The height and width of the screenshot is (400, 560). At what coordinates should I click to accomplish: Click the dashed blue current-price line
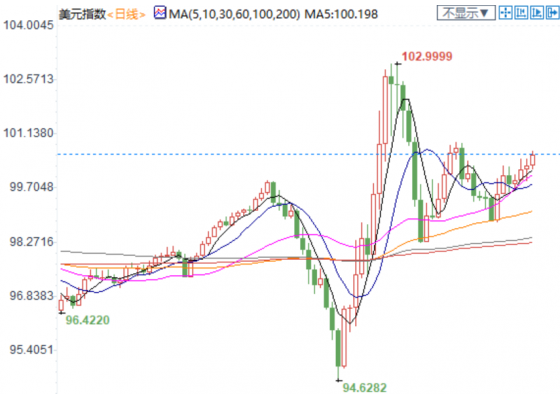tap(308, 154)
